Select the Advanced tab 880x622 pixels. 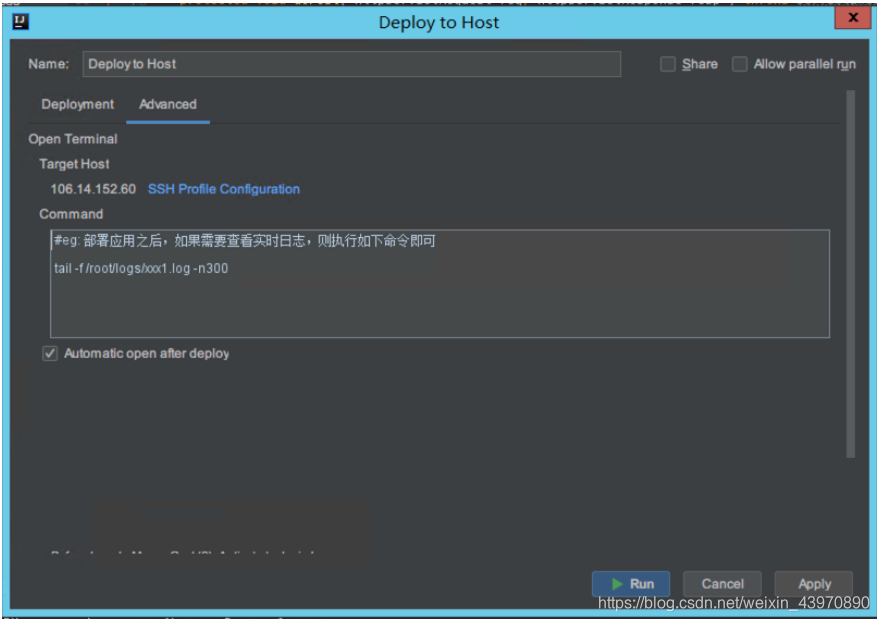(x=168, y=104)
